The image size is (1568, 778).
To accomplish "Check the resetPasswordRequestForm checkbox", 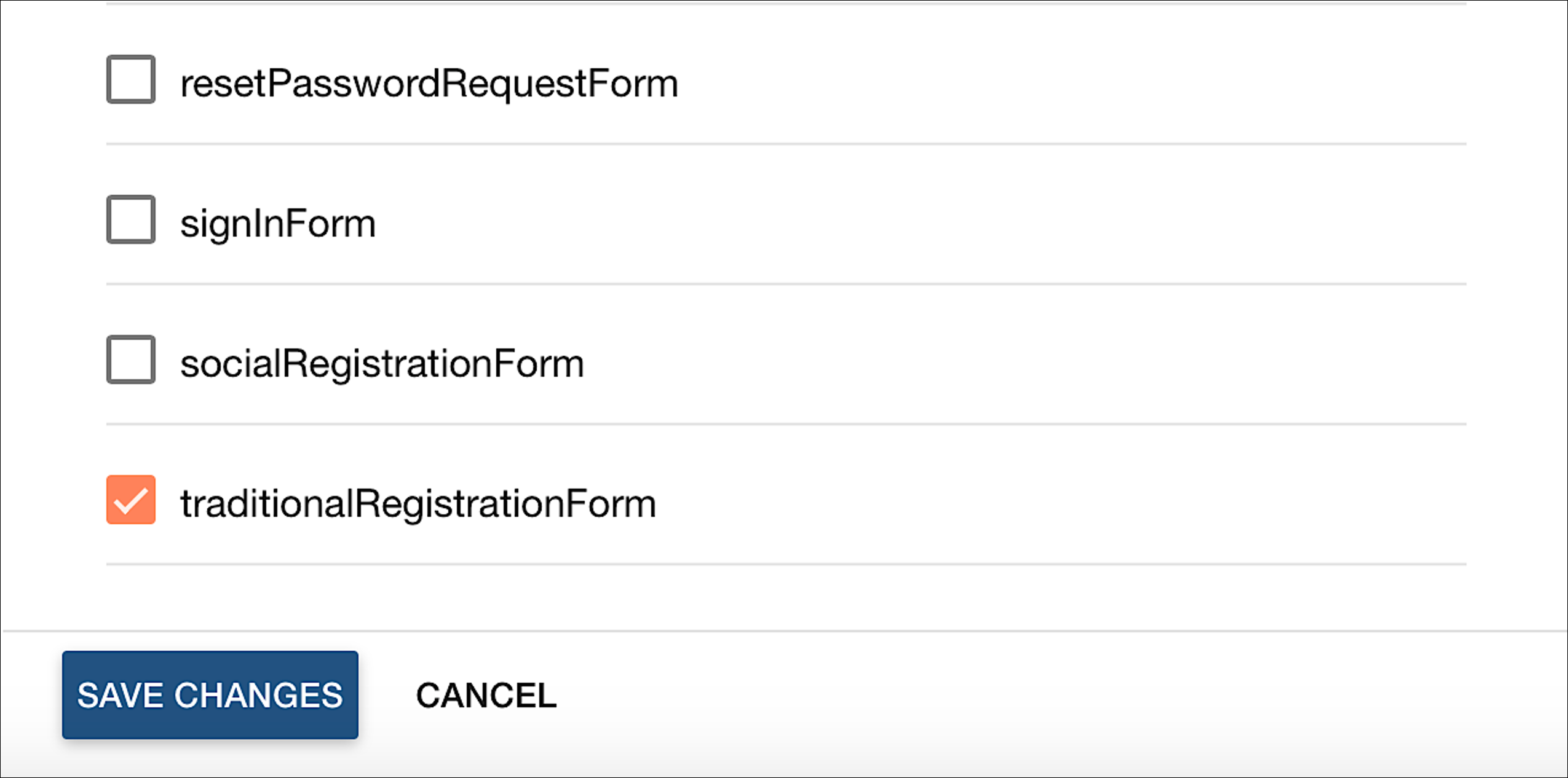I will (x=131, y=80).
